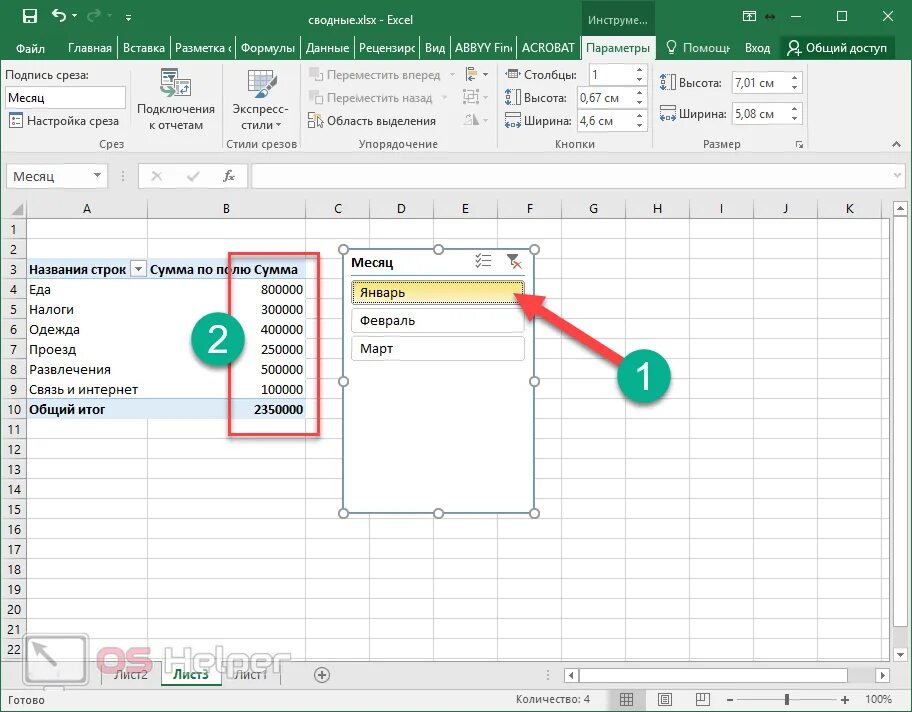912x712 pixels.
Task: Zoom out with the minus button
Action: (730, 699)
